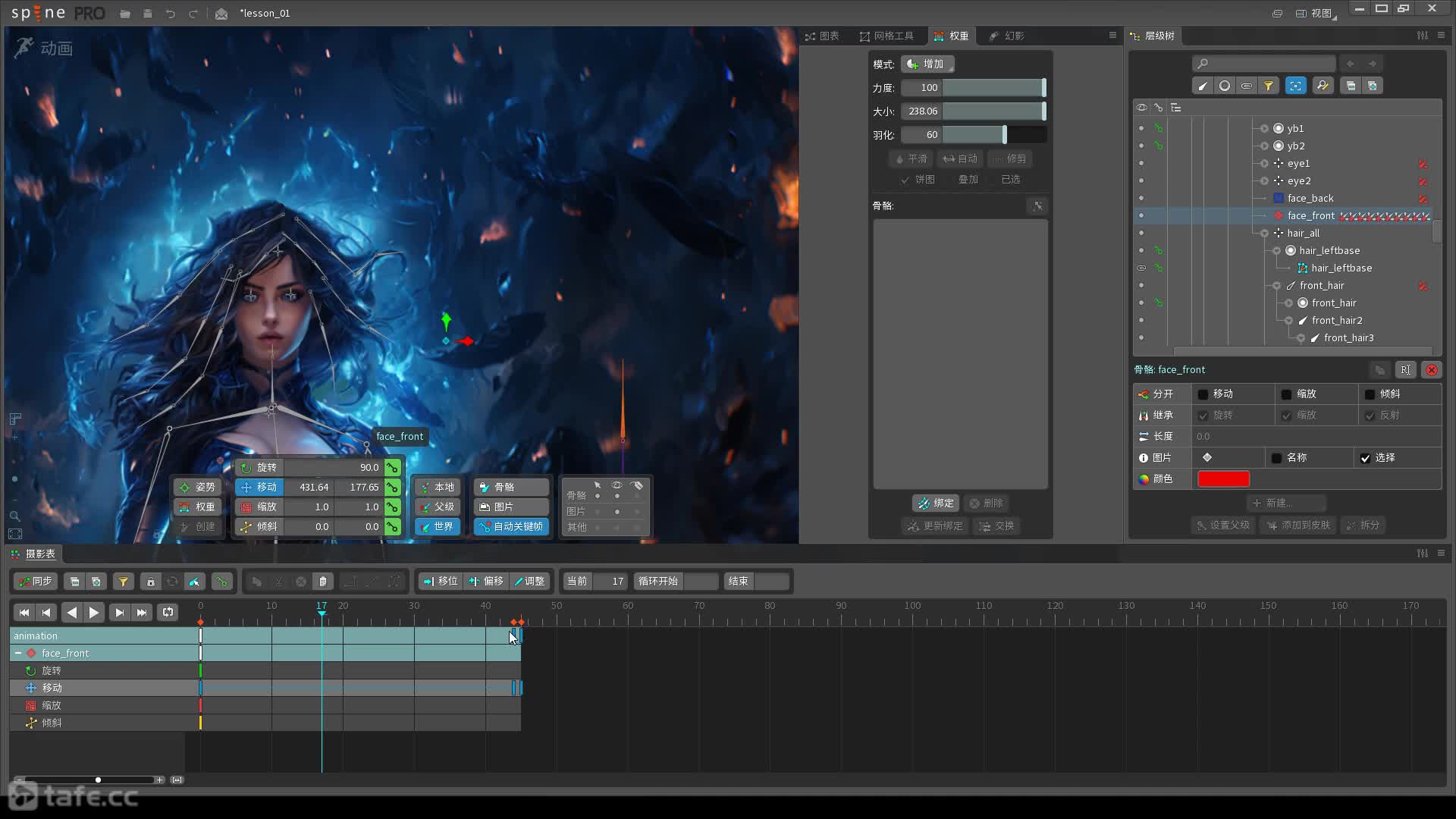Select 层级树 tree tab
The height and width of the screenshot is (819, 1456).
[1152, 36]
